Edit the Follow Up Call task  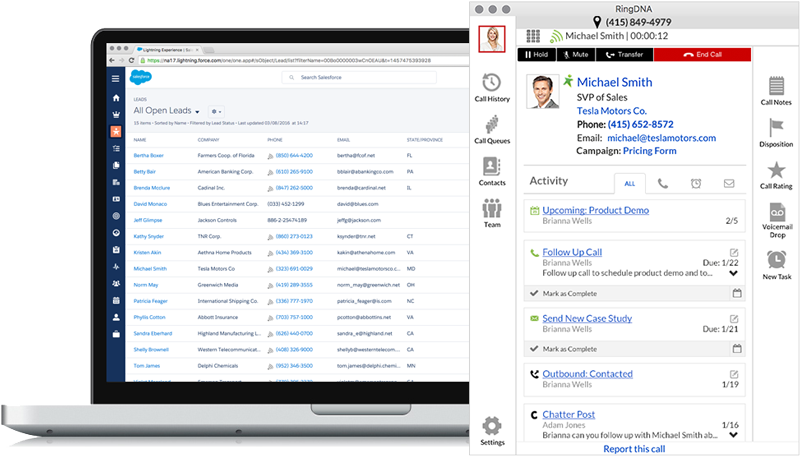coord(734,252)
